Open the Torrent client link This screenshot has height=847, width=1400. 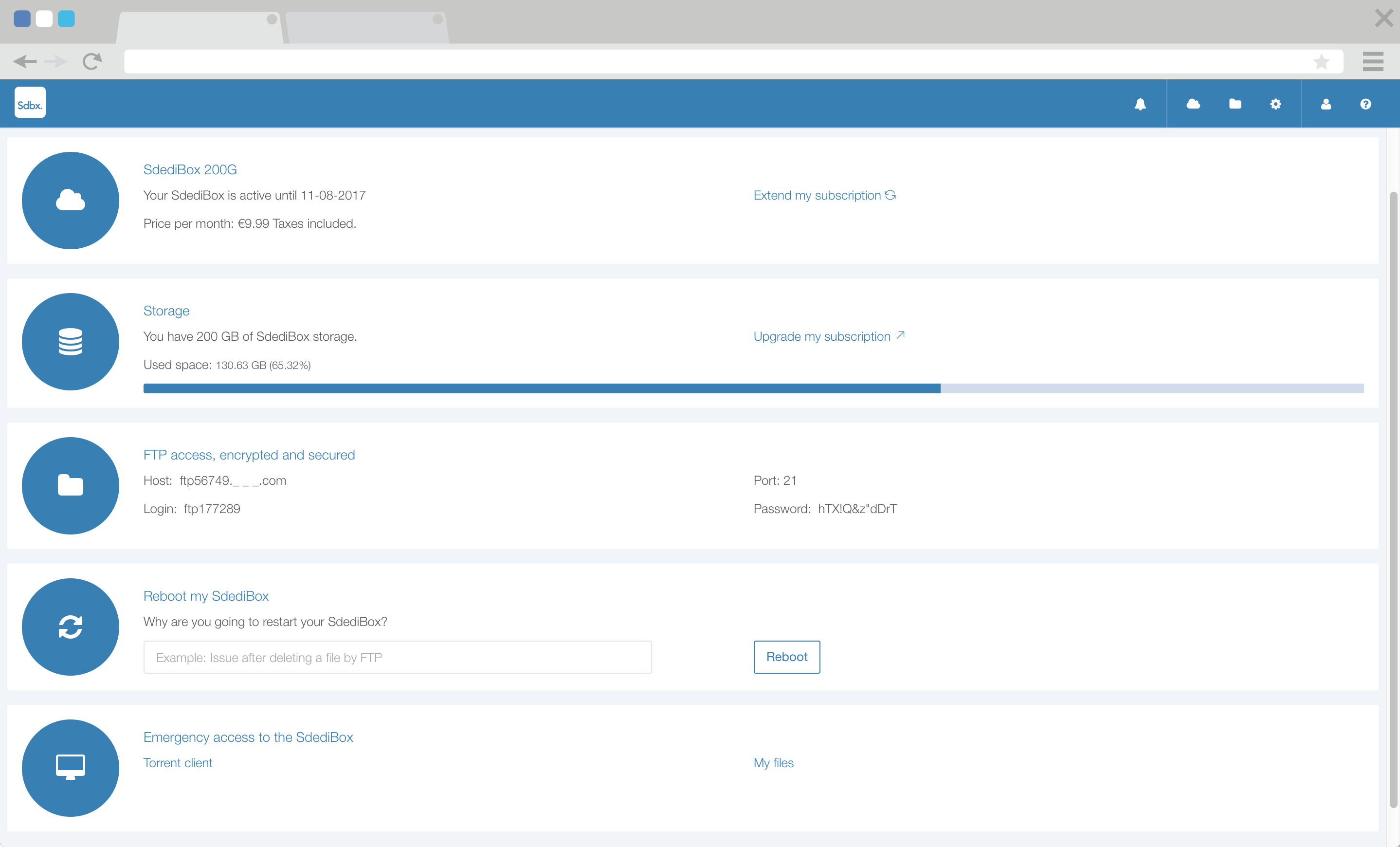point(177,763)
